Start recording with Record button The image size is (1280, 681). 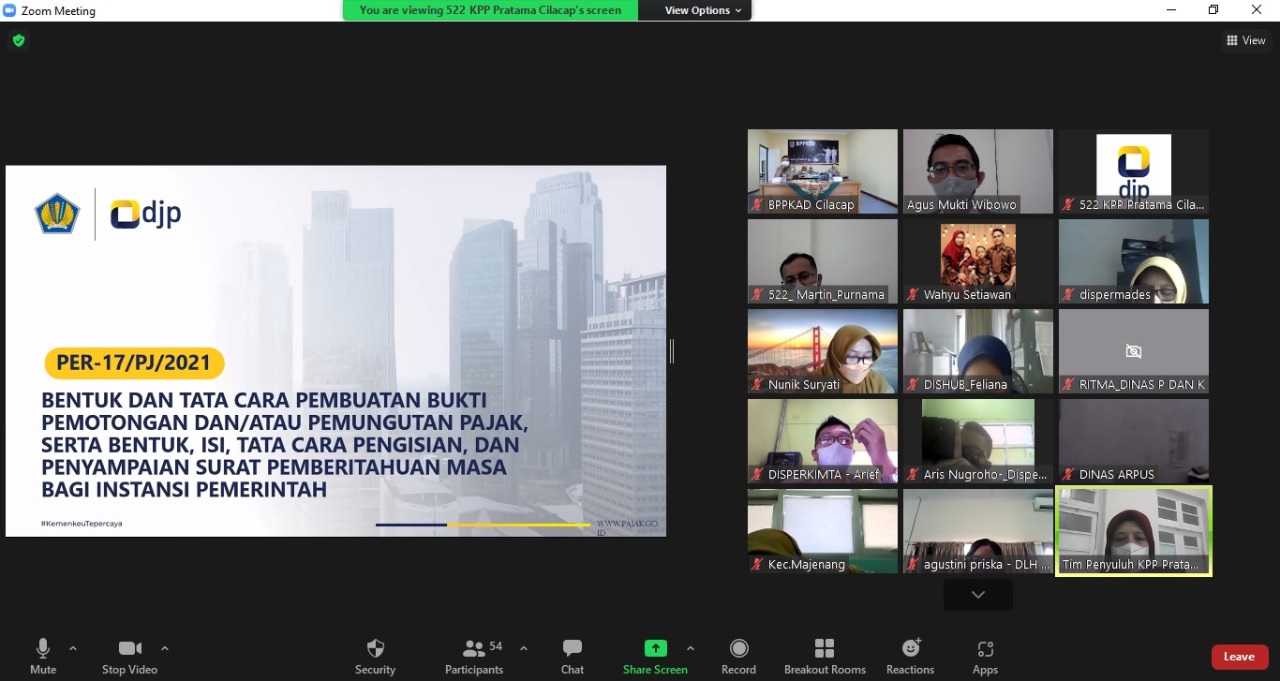[x=738, y=656]
